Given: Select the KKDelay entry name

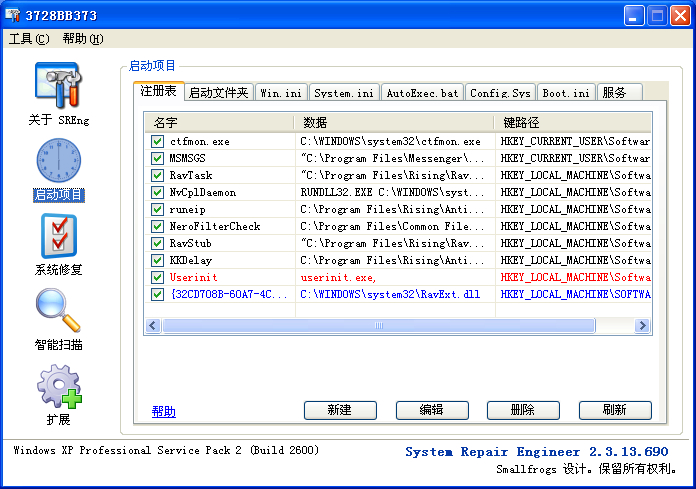Looking at the screenshot, I should [x=191, y=260].
